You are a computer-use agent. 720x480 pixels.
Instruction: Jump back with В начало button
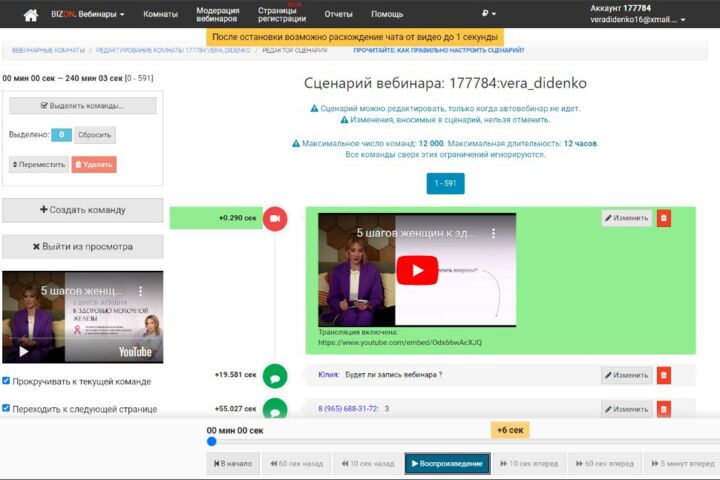[x=233, y=463]
